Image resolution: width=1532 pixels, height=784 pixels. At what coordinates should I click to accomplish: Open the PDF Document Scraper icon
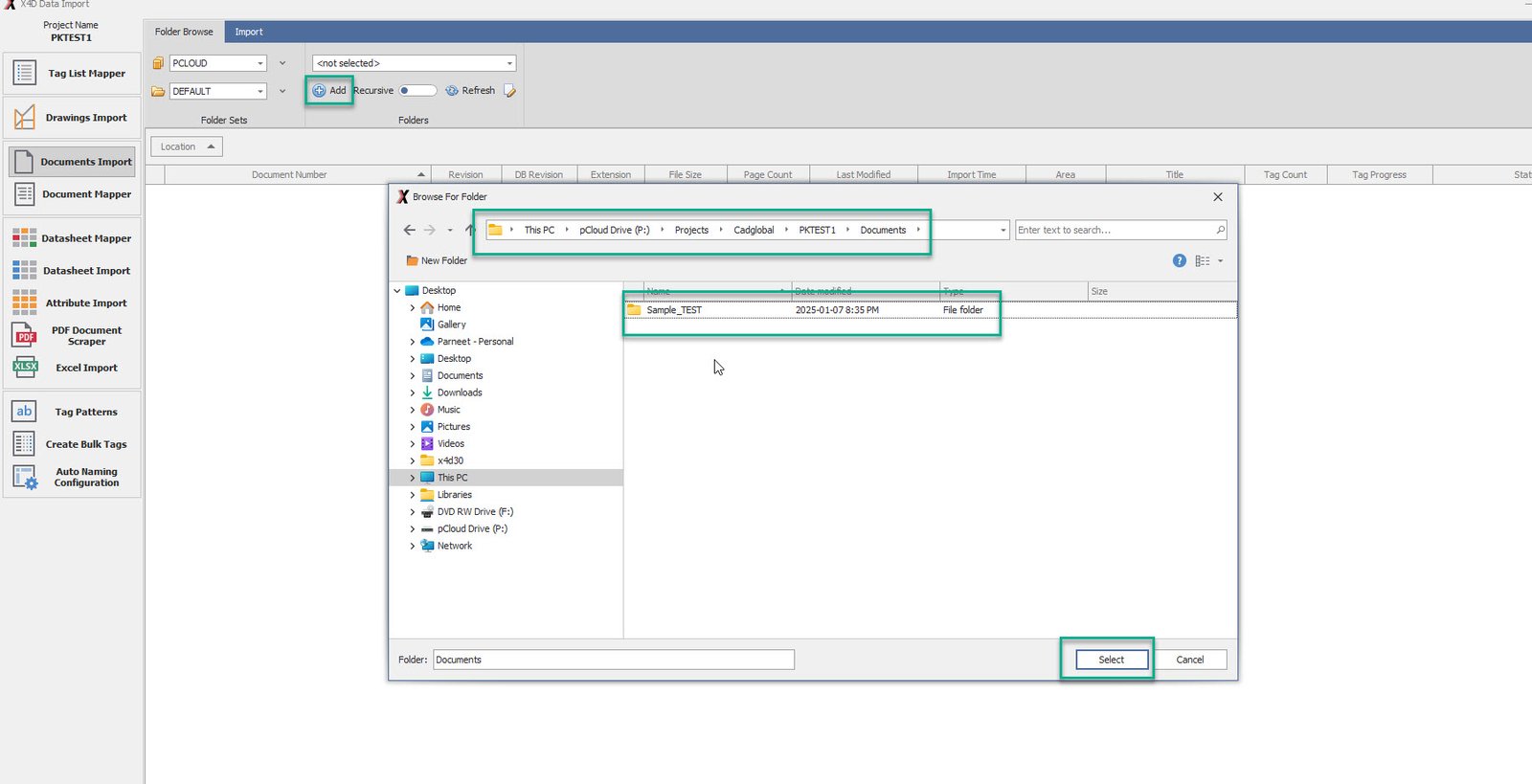[x=25, y=335]
